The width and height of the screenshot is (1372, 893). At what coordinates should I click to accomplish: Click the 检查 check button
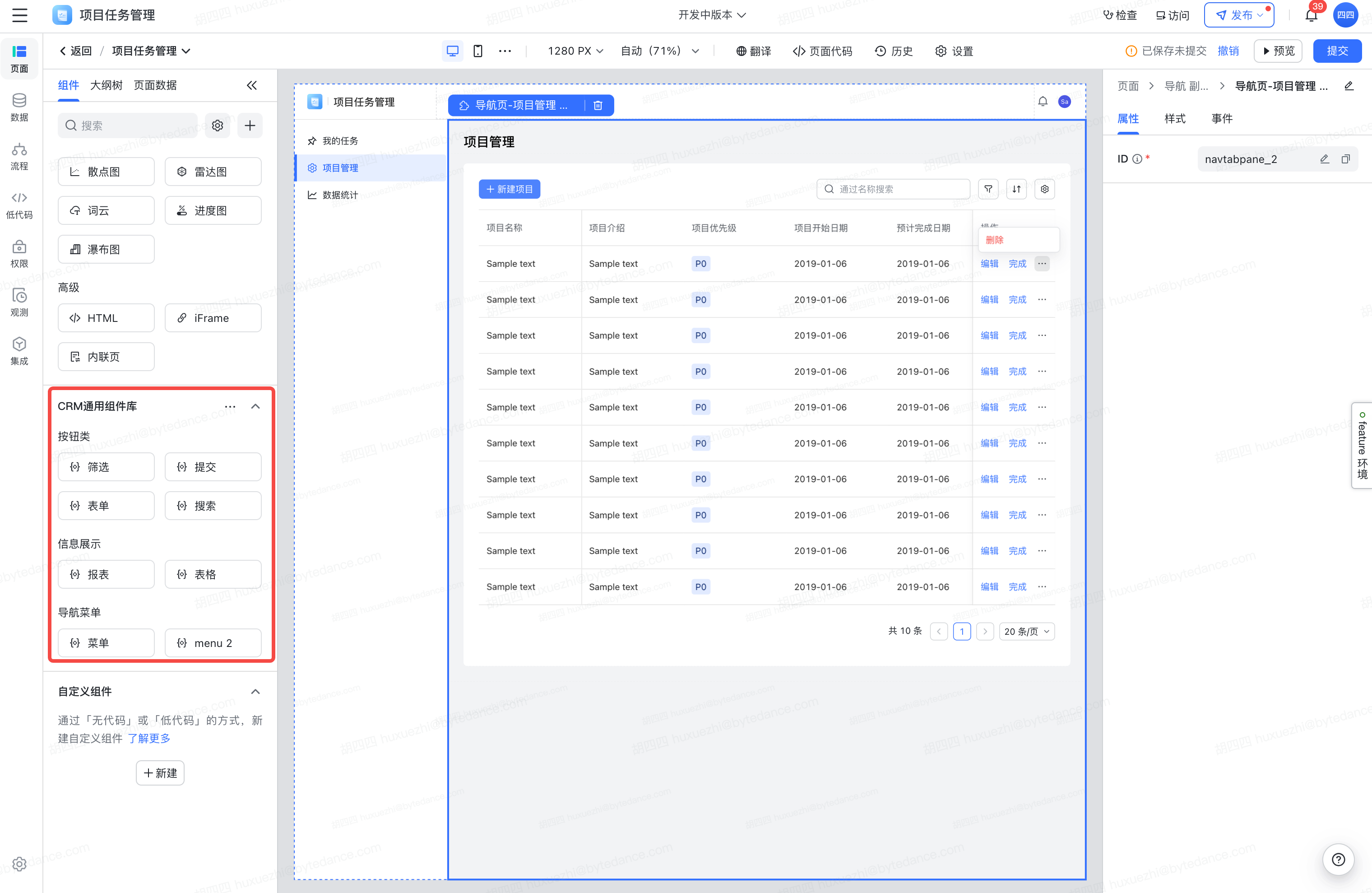point(1120,15)
